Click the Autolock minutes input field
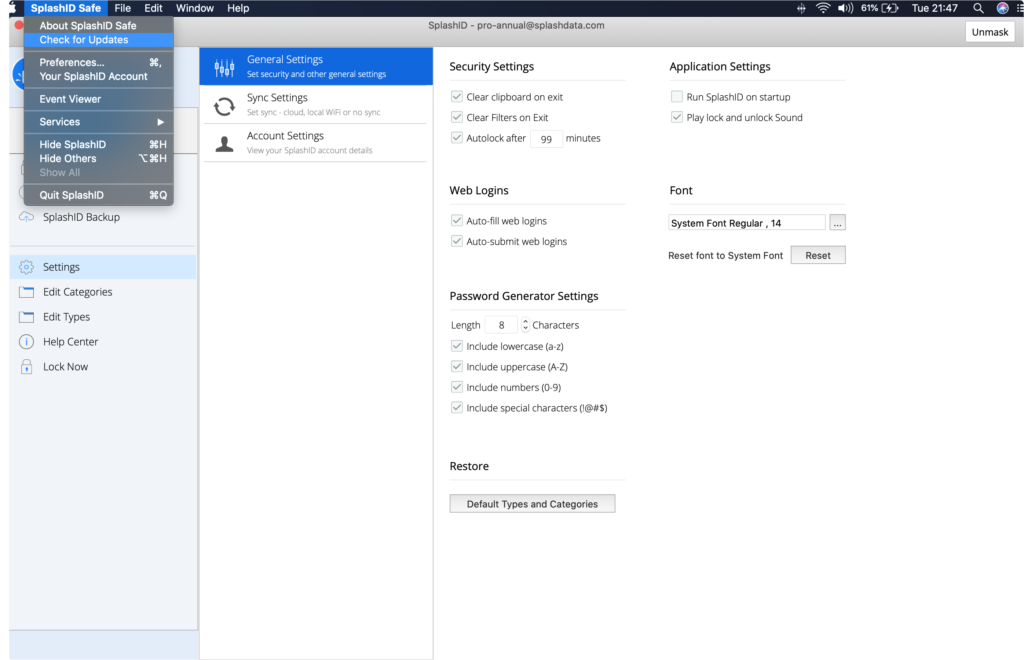 coord(546,139)
